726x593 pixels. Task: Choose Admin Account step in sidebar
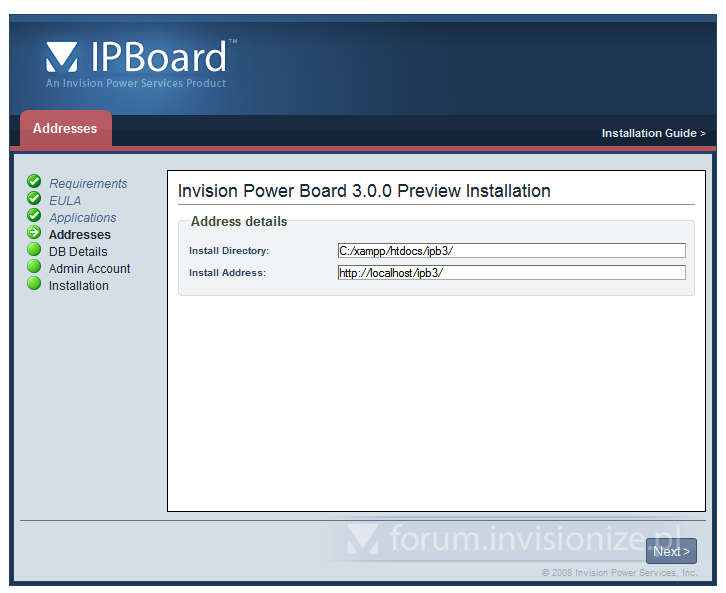[90, 269]
